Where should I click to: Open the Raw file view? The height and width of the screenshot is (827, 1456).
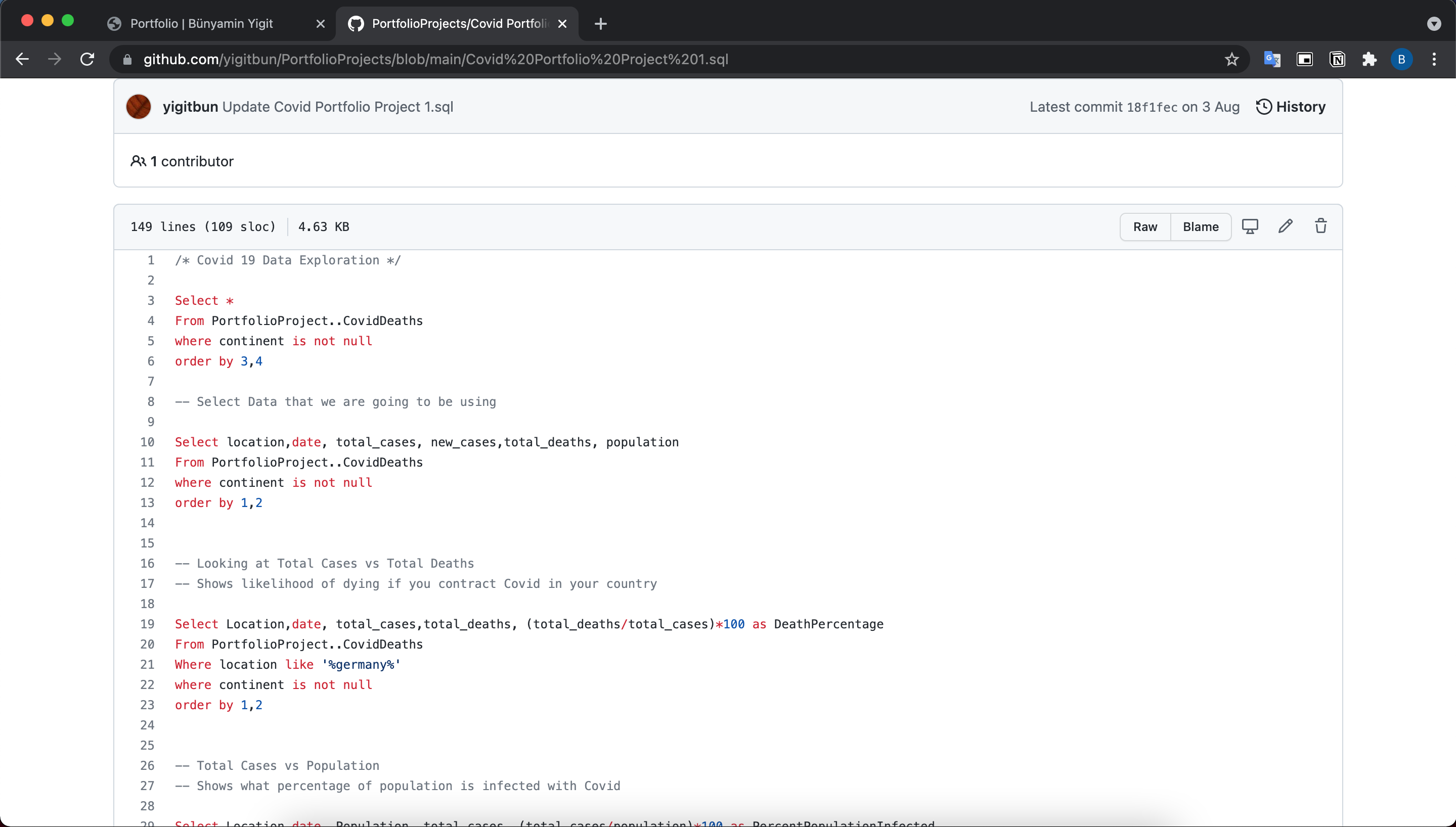(1144, 226)
